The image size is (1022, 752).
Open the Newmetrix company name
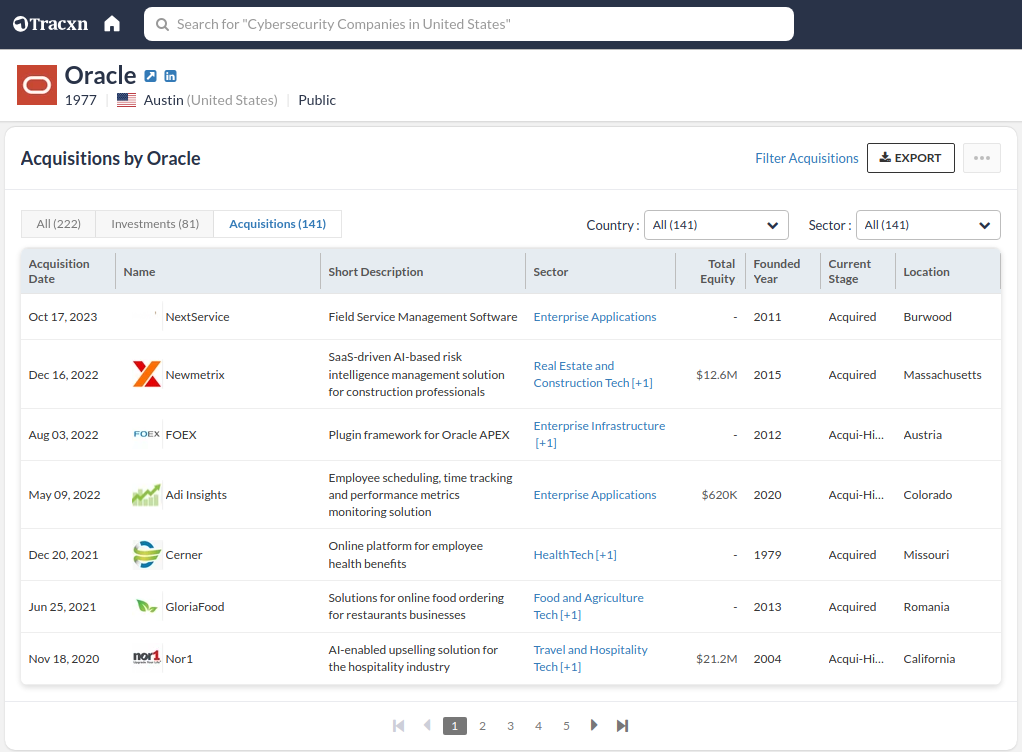195,375
